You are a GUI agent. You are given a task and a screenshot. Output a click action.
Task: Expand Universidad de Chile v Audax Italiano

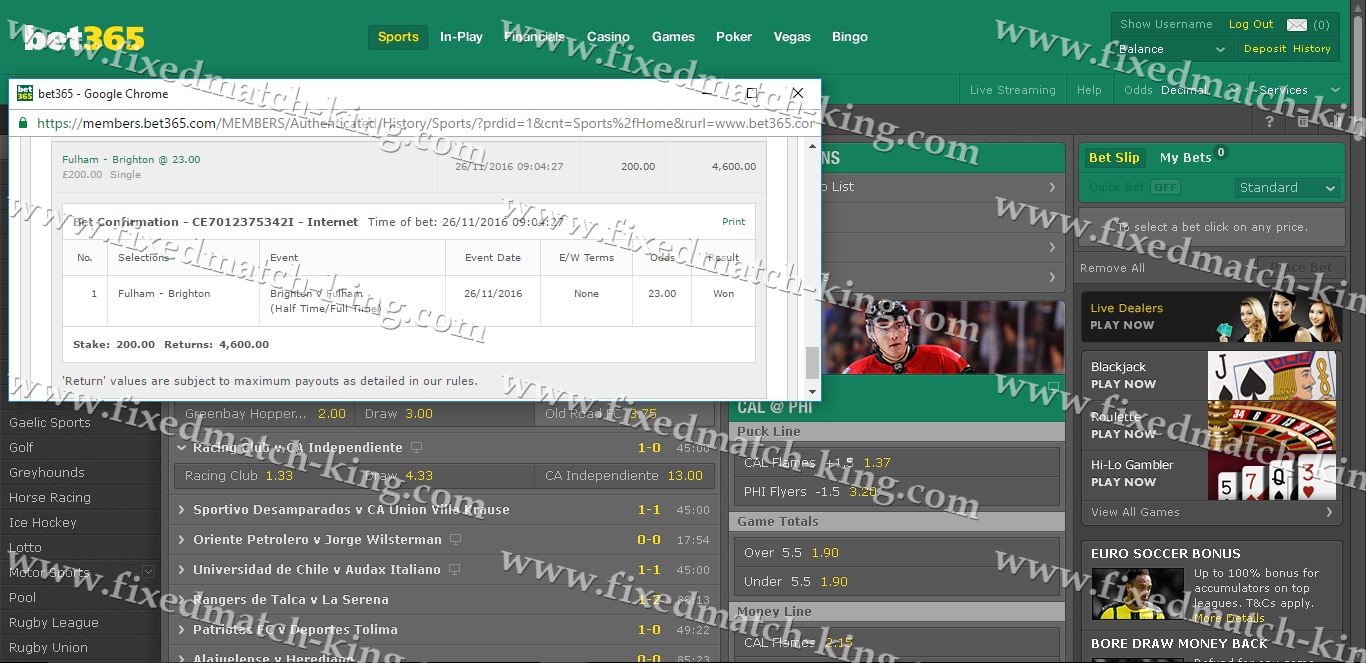[182, 570]
